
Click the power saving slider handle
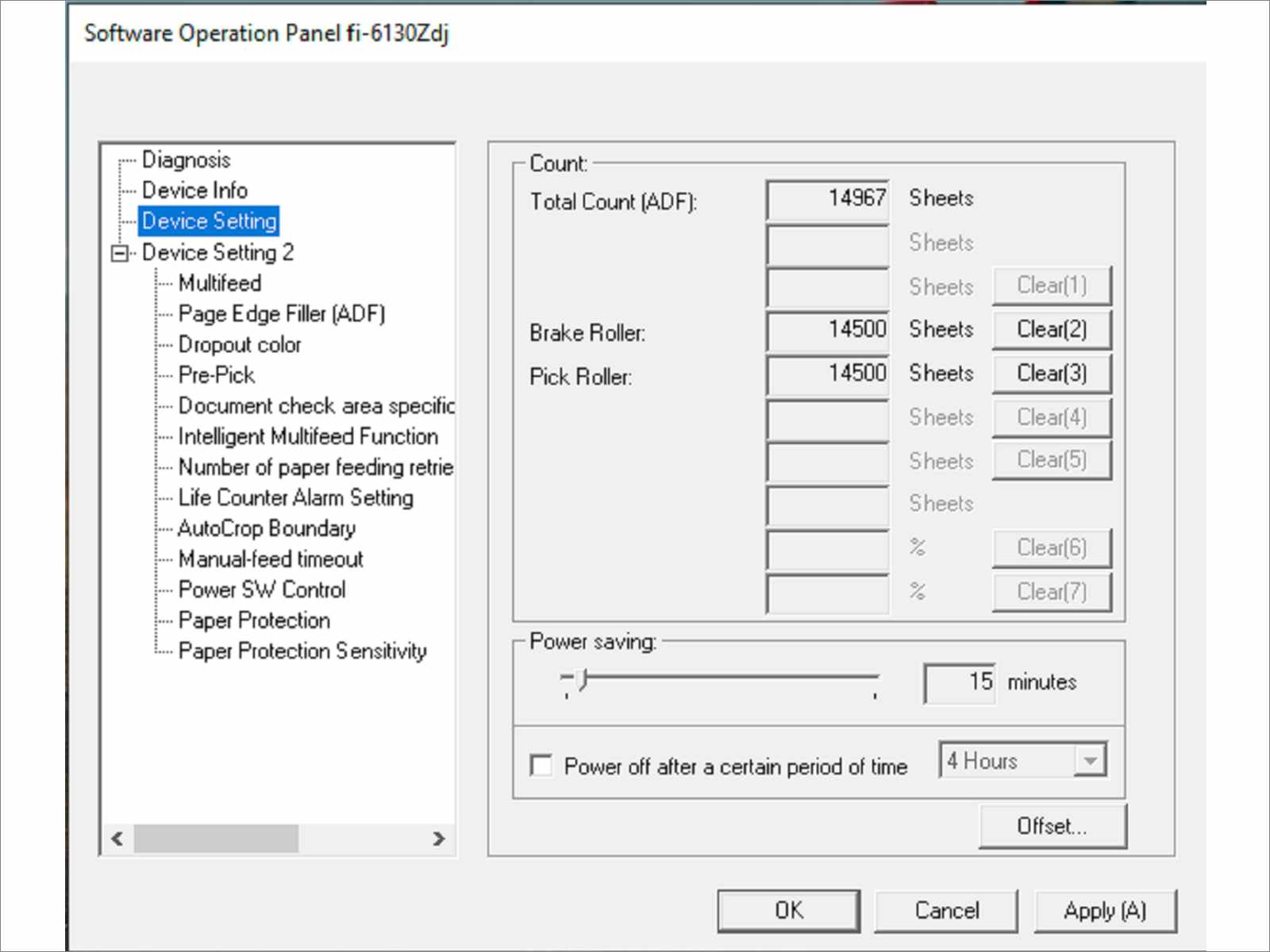click(583, 680)
